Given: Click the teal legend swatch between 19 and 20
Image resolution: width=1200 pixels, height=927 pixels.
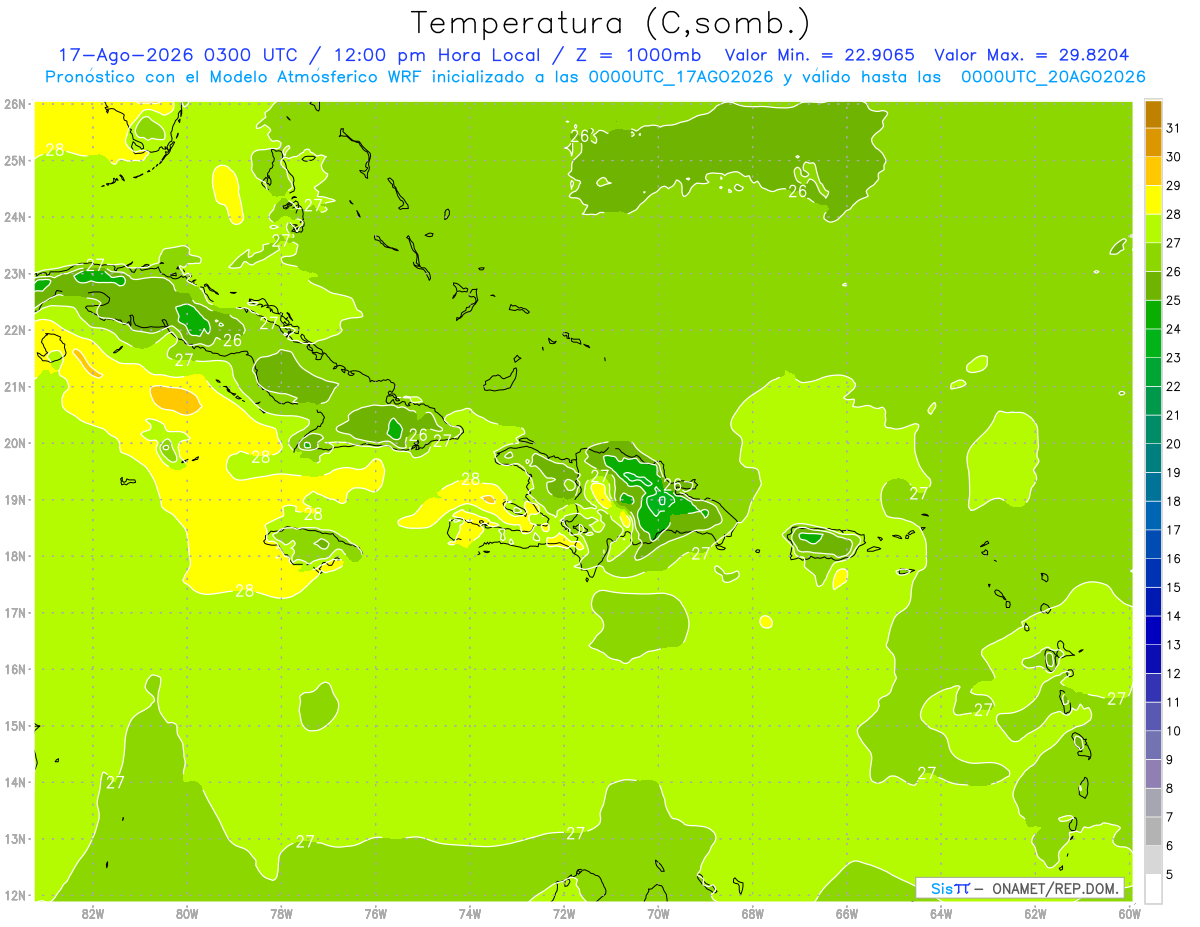Looking at the screenshot, I should pyautogui.click(x=1153, y=458).
